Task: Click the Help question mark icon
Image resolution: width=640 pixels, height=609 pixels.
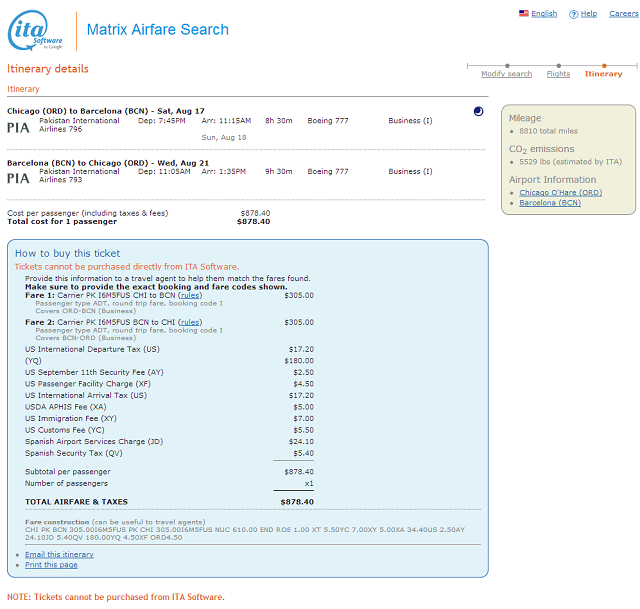Action: click(x=573, y=14)
